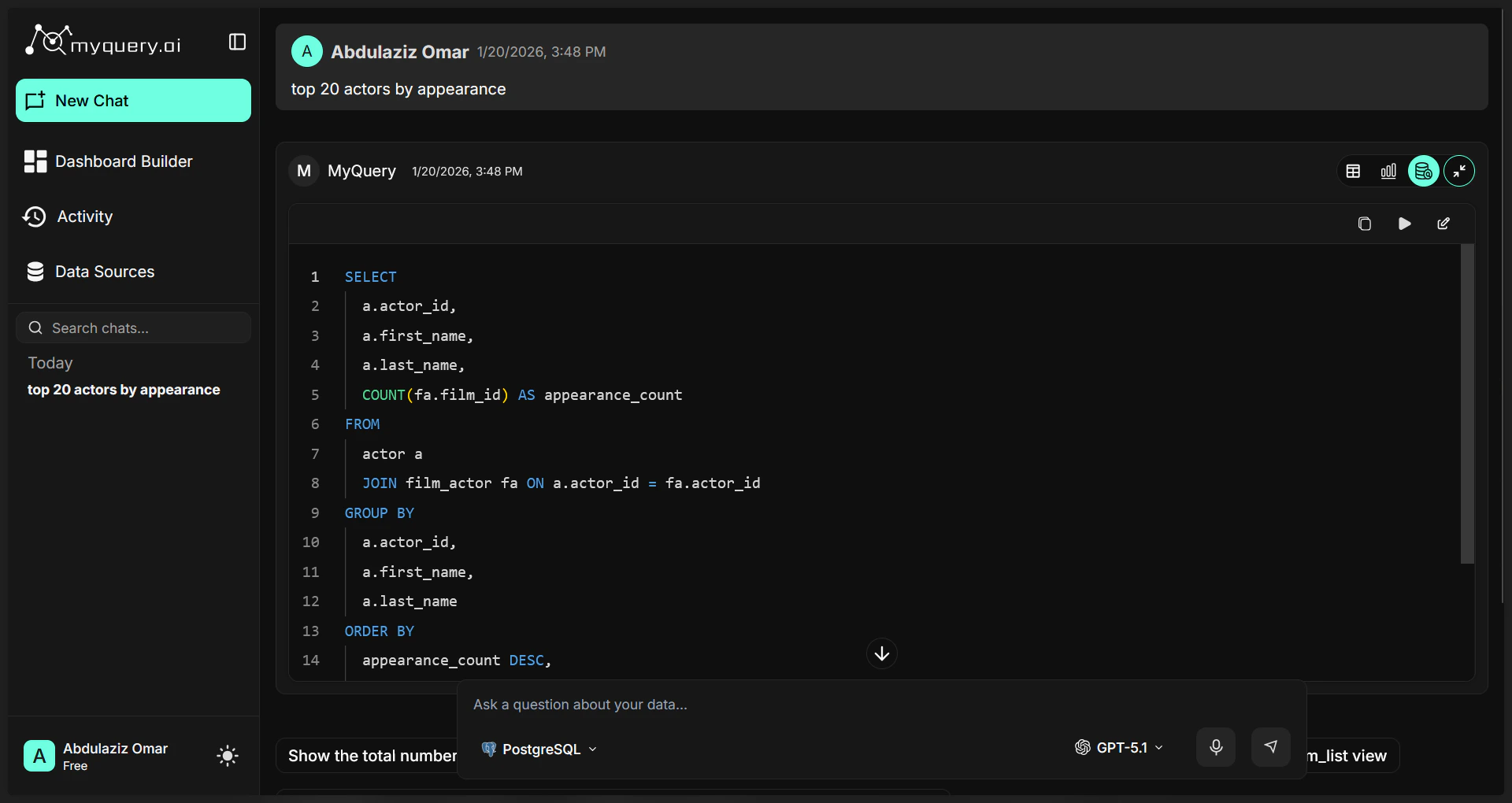Activate microphone voice input
The width and height of the screenshot is (1512, 803).
[x=1216, y=747]
